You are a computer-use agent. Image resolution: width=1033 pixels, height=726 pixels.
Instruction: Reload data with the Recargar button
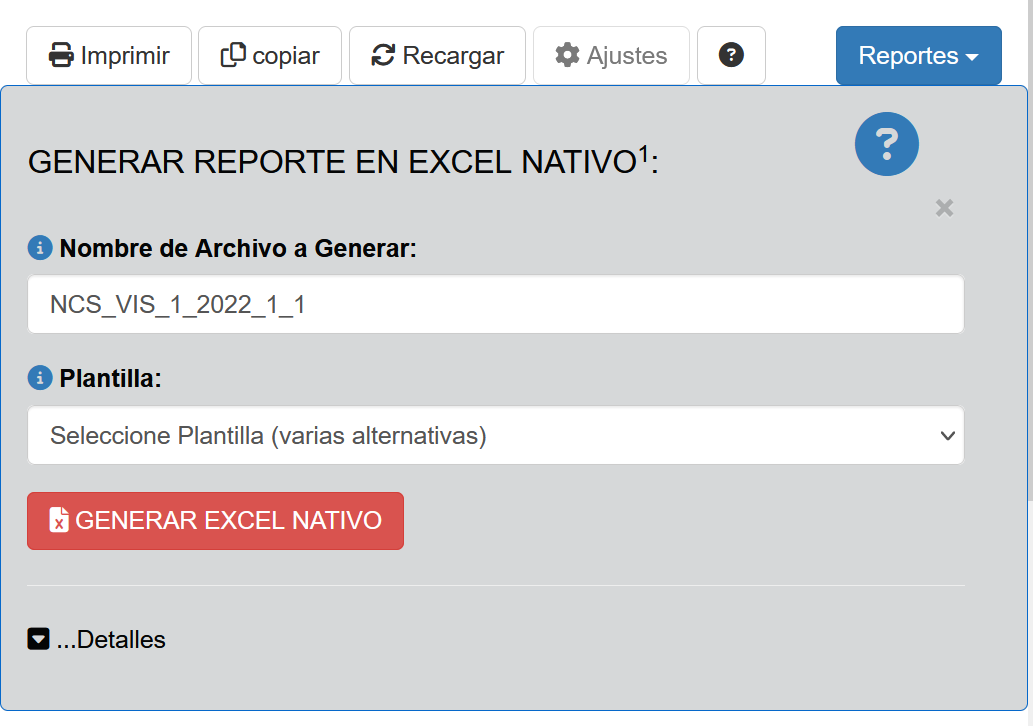(436, 55)
